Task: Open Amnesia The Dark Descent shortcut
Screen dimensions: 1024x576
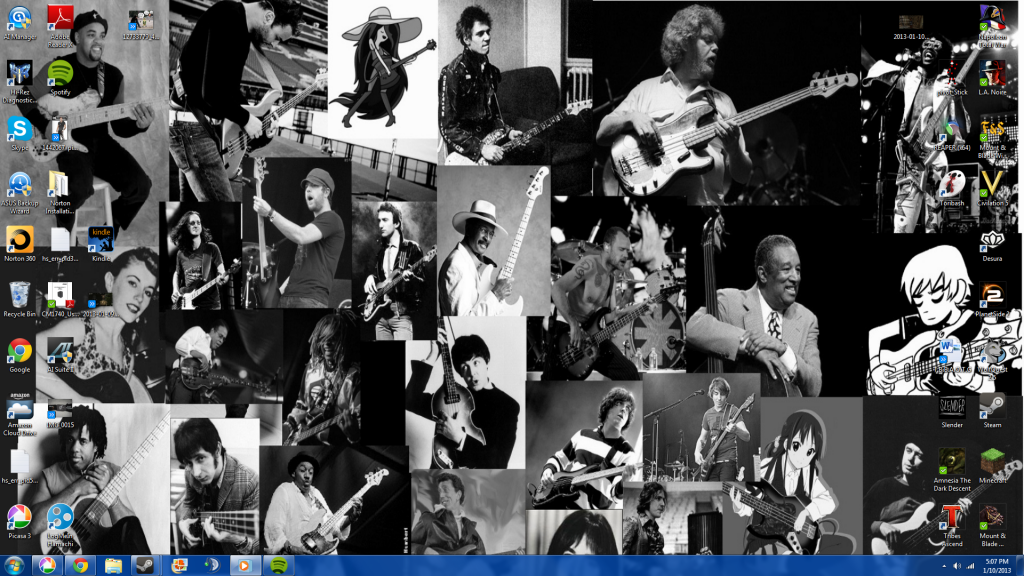Action: click(x=952, y=470)
